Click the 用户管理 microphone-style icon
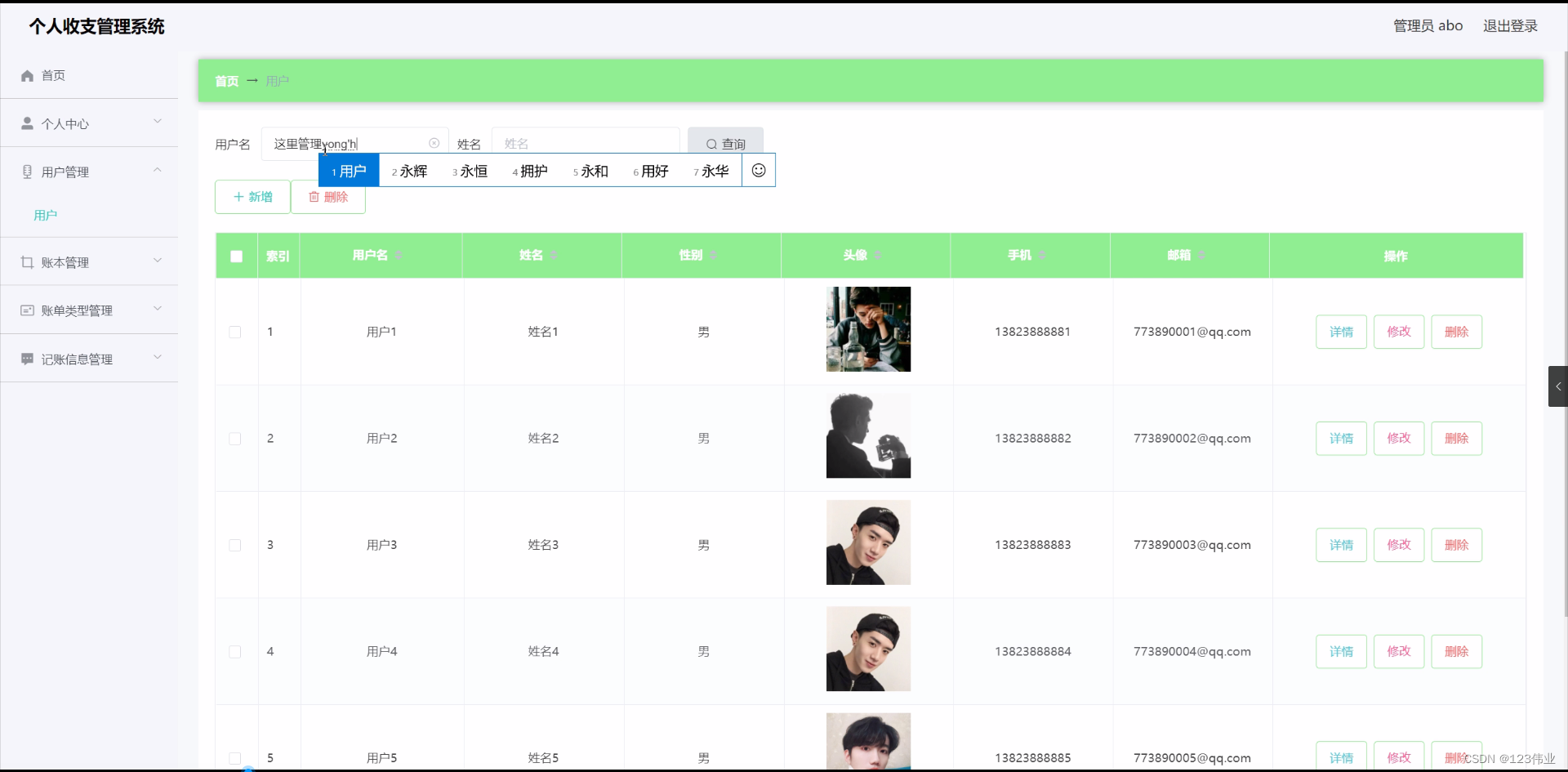 pyautogui.click(x=27, y=171)
